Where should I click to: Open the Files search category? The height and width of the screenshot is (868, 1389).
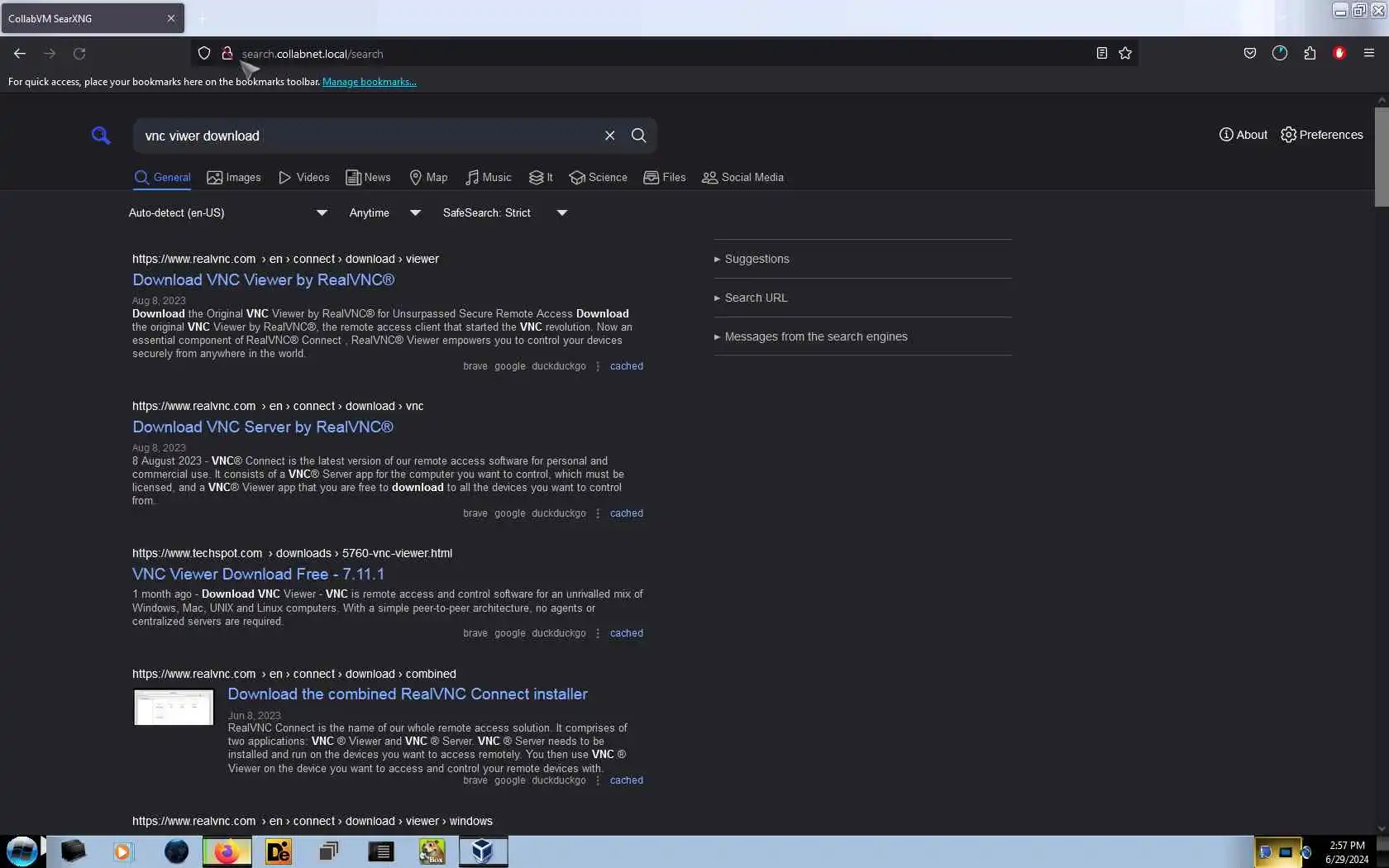(665, 178)
